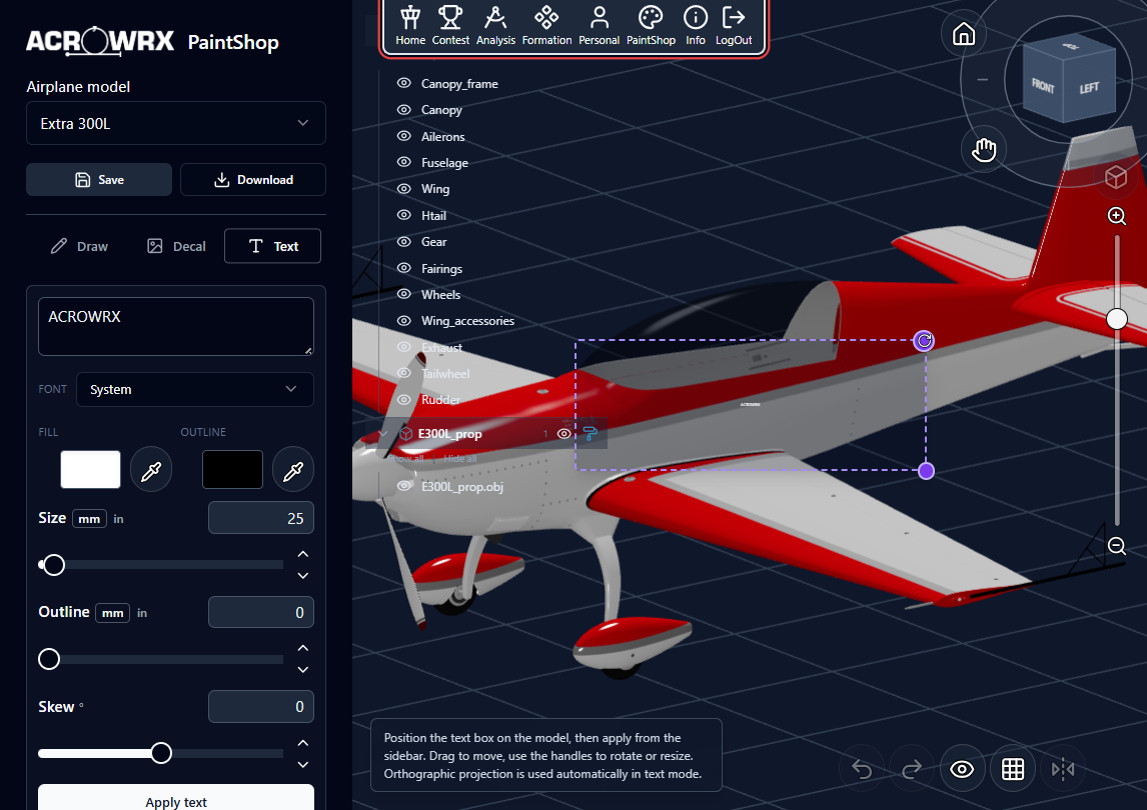
Task: Hide the Fuselage part
Action: [x=404, y=162]
